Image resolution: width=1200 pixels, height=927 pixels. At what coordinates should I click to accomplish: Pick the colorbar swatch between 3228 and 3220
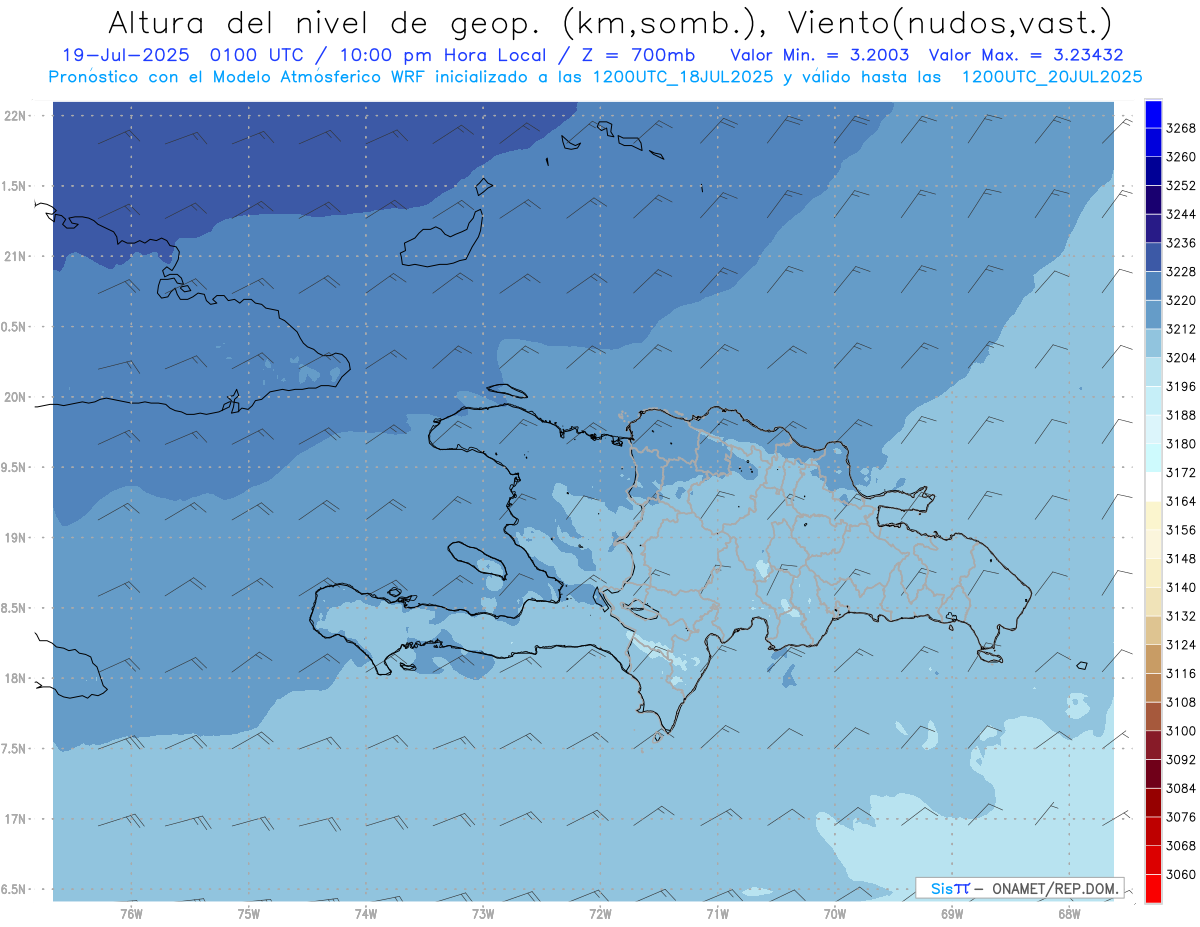[x=1153, y=286]
